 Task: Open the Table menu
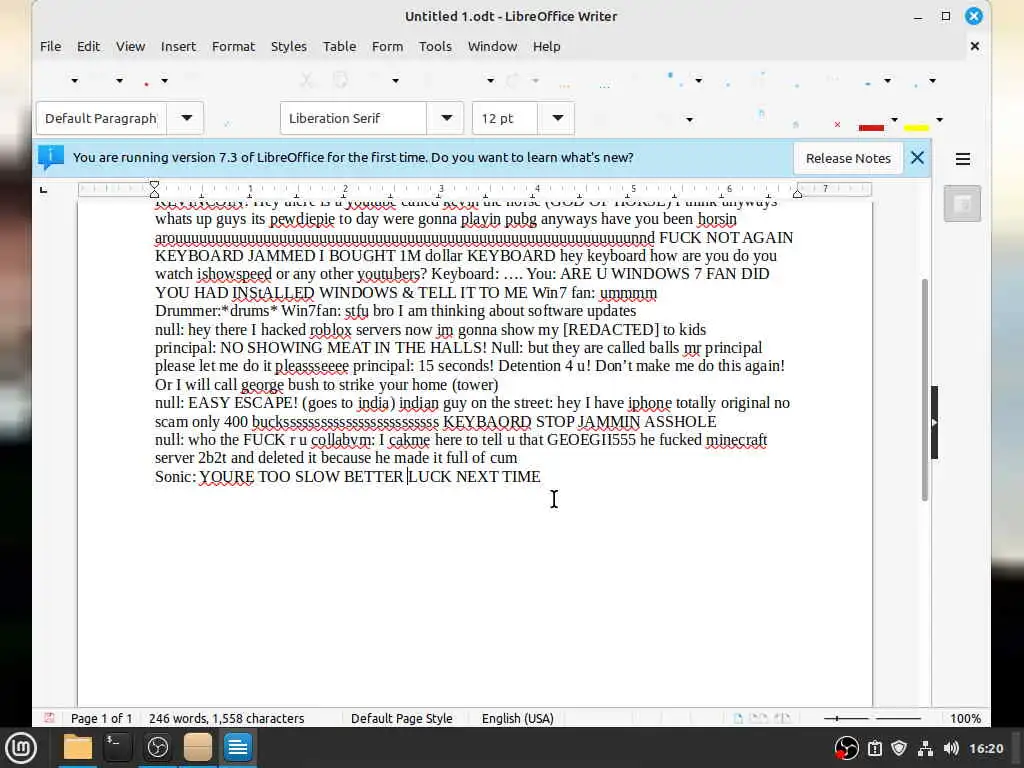tap(340, 46)
